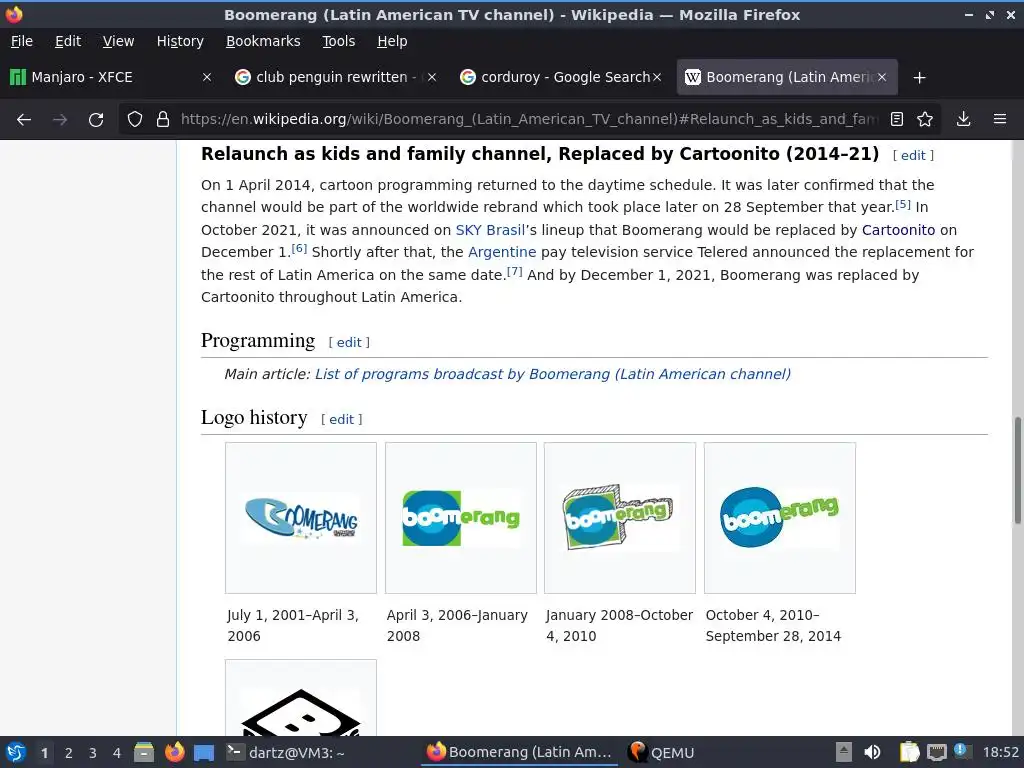The width and height of the screenshot is (1024, 768).
Task: Click the page vertical scrollbar thumb
Action: 1017,470
